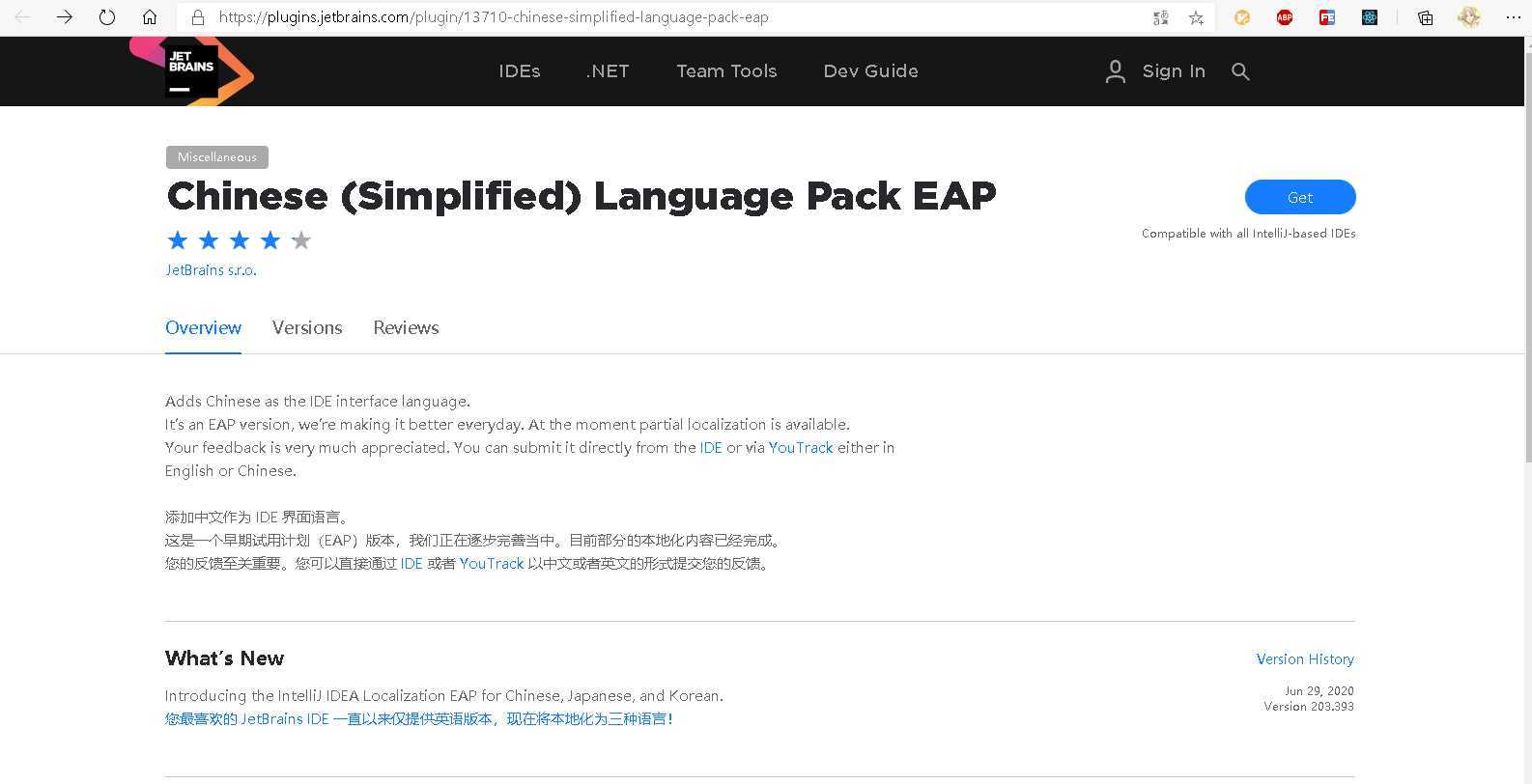
Task: Click the plugin title heading
Action: tap(581, 196)
